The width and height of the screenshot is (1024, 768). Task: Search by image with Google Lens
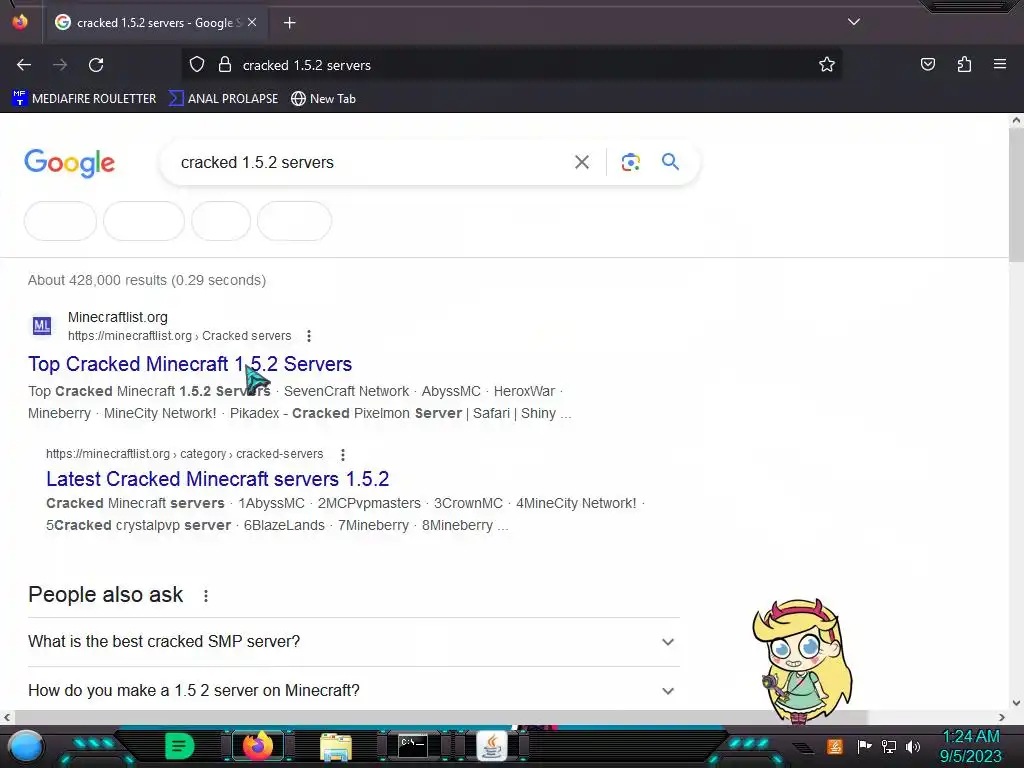point(630,162)
